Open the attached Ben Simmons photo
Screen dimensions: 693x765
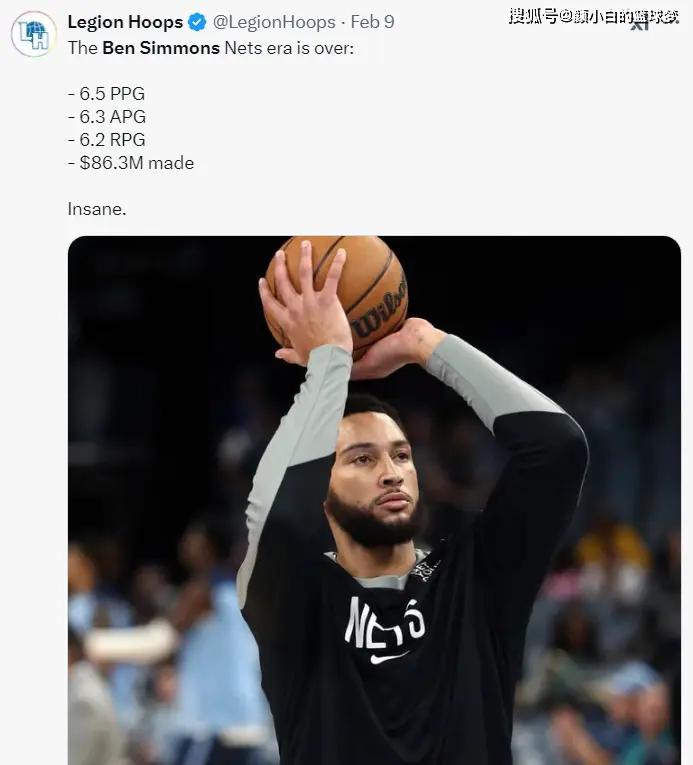[x=374, y=500]
